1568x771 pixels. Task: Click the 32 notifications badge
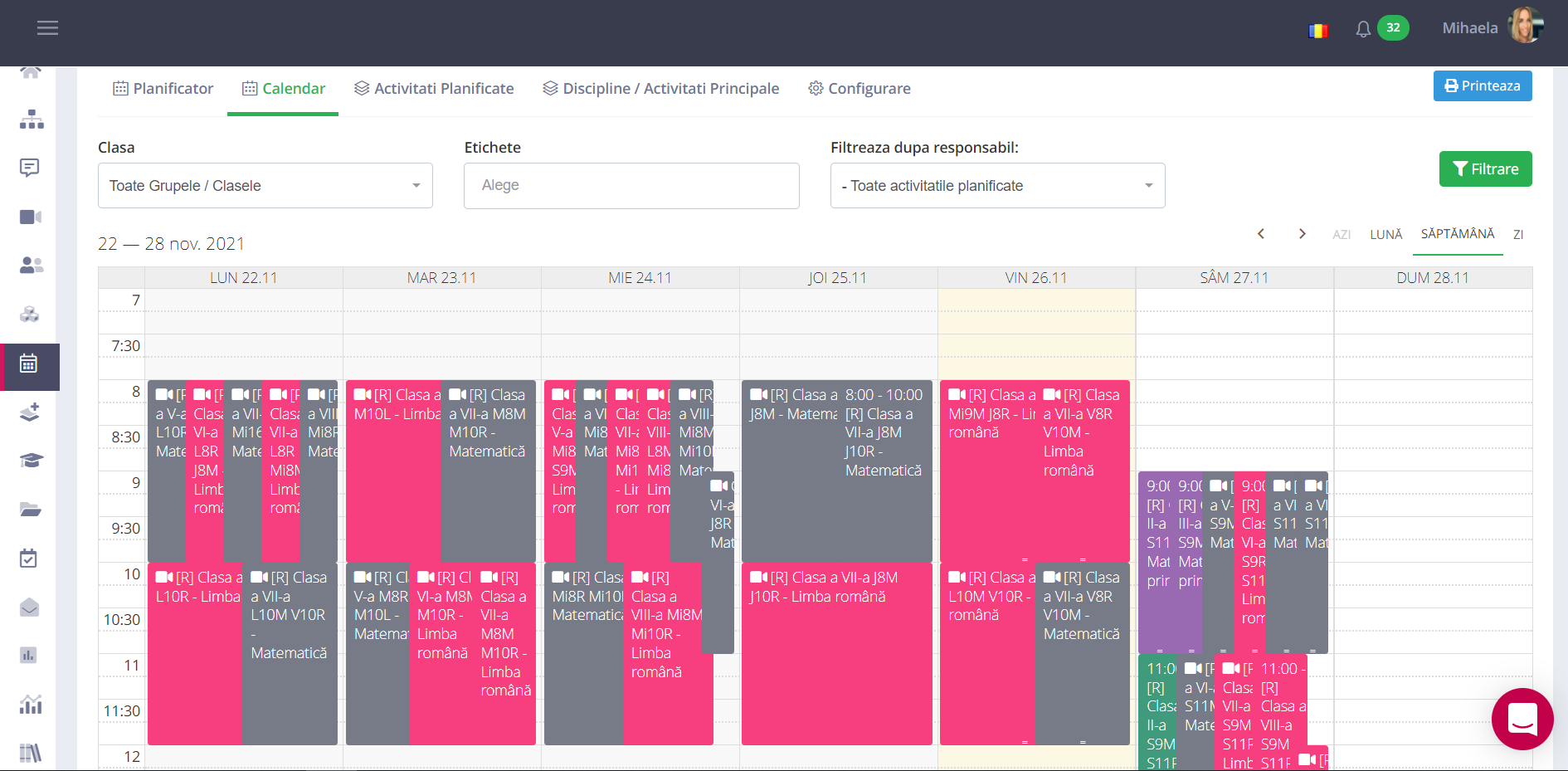[1393, 27]
